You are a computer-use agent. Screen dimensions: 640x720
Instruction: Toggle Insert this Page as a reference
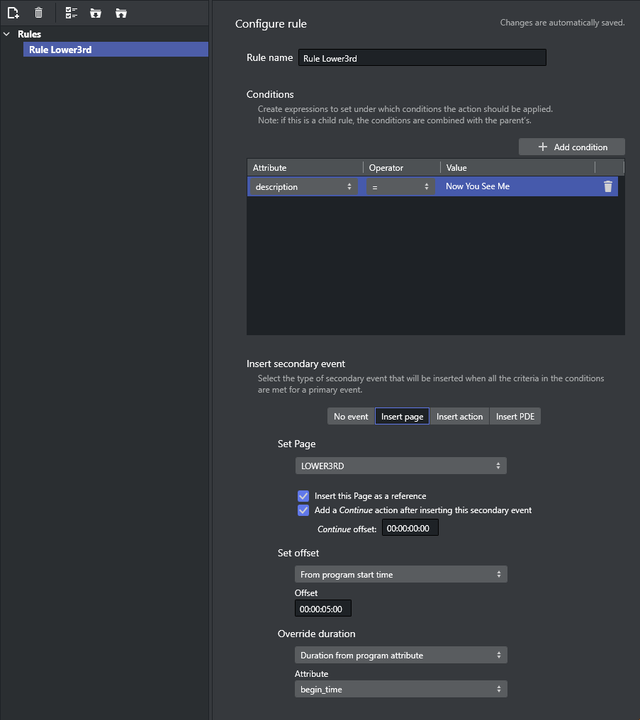(303, 496)
